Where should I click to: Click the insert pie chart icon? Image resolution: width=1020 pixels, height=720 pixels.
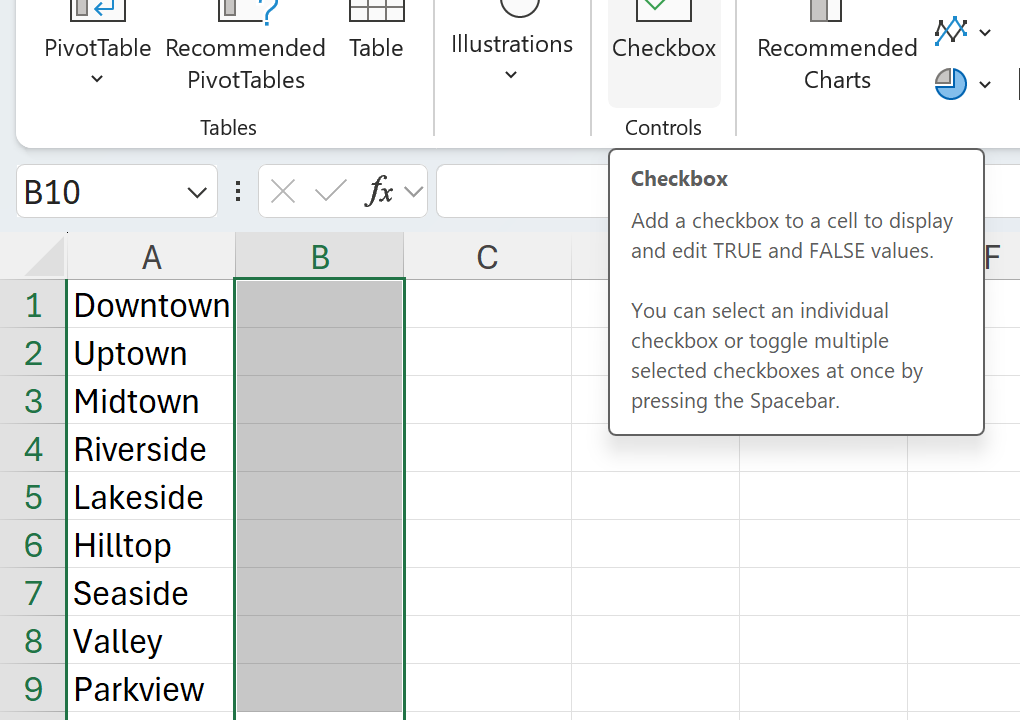(950, 84)
